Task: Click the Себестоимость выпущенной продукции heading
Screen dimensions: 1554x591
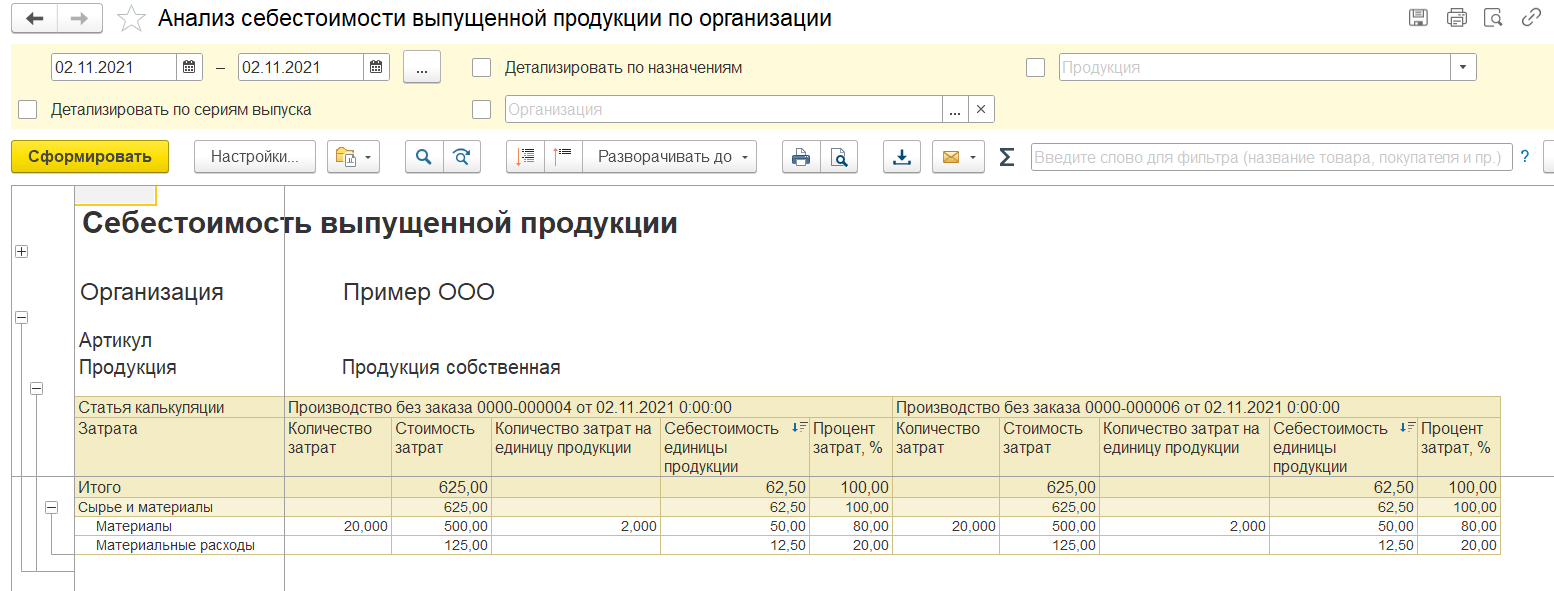Action: 380,223
